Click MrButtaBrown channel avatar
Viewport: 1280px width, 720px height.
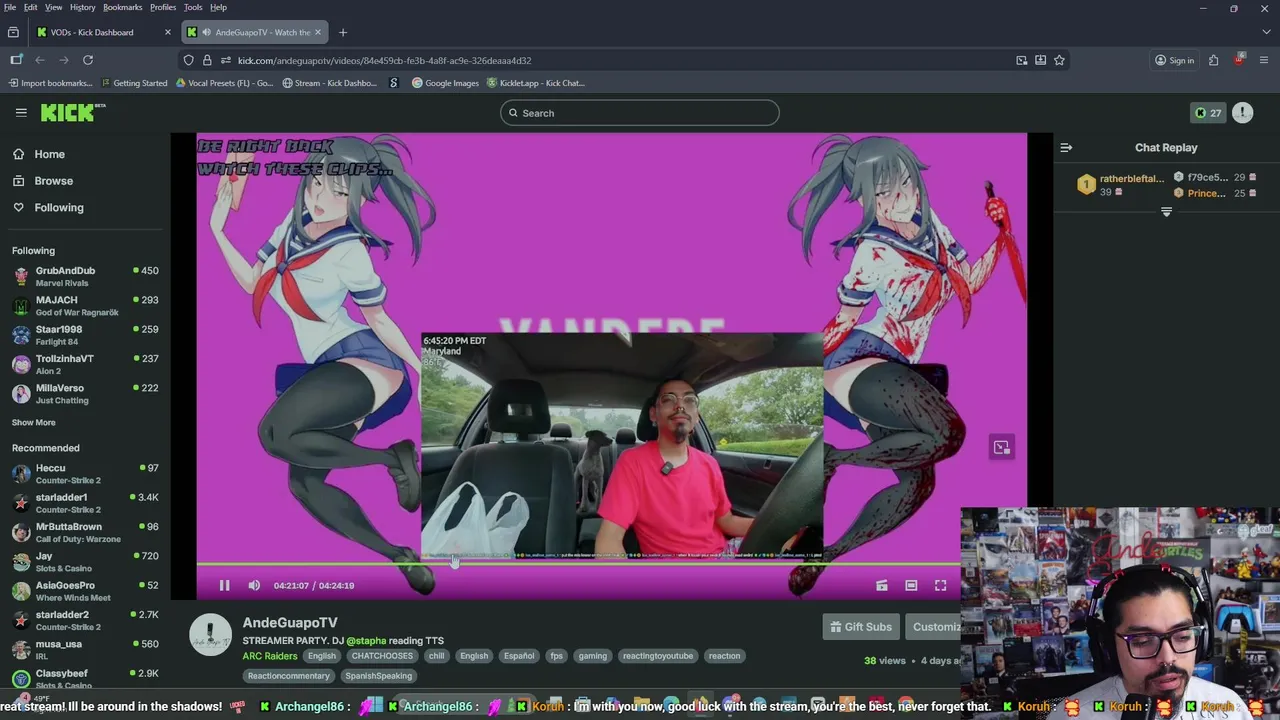point(21,532)
